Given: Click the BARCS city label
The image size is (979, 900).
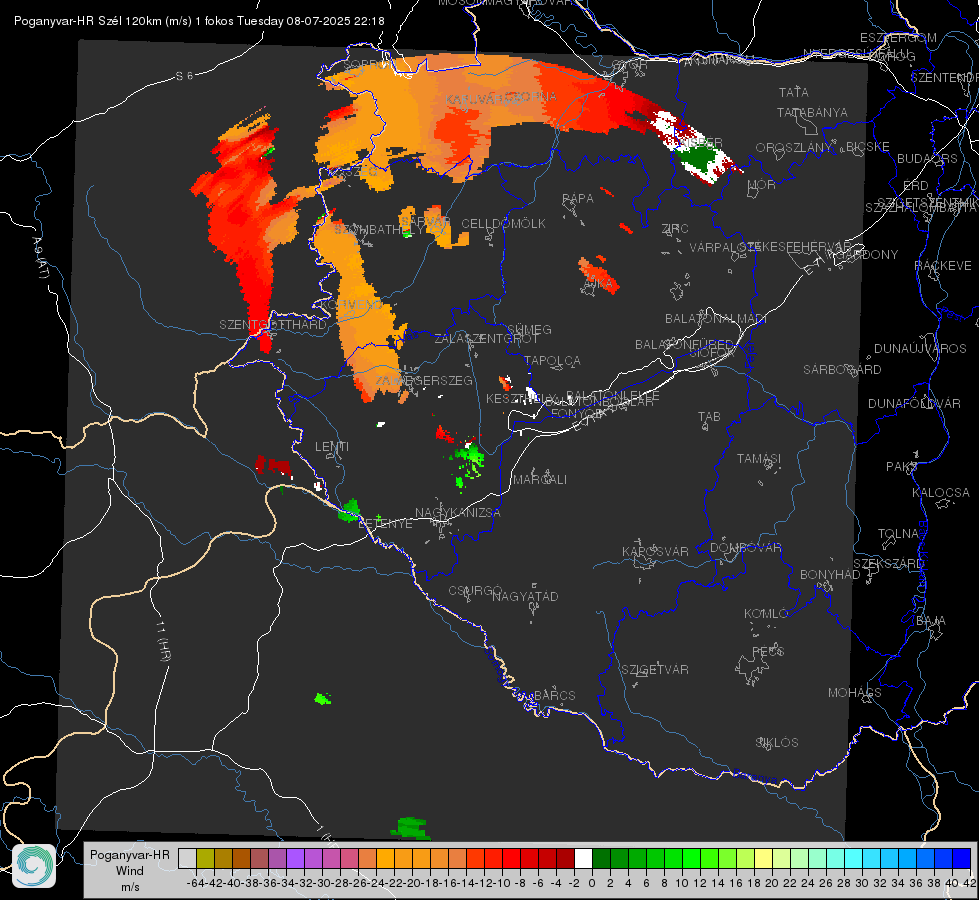Looking at the screenshot, I should pos(554,695).
